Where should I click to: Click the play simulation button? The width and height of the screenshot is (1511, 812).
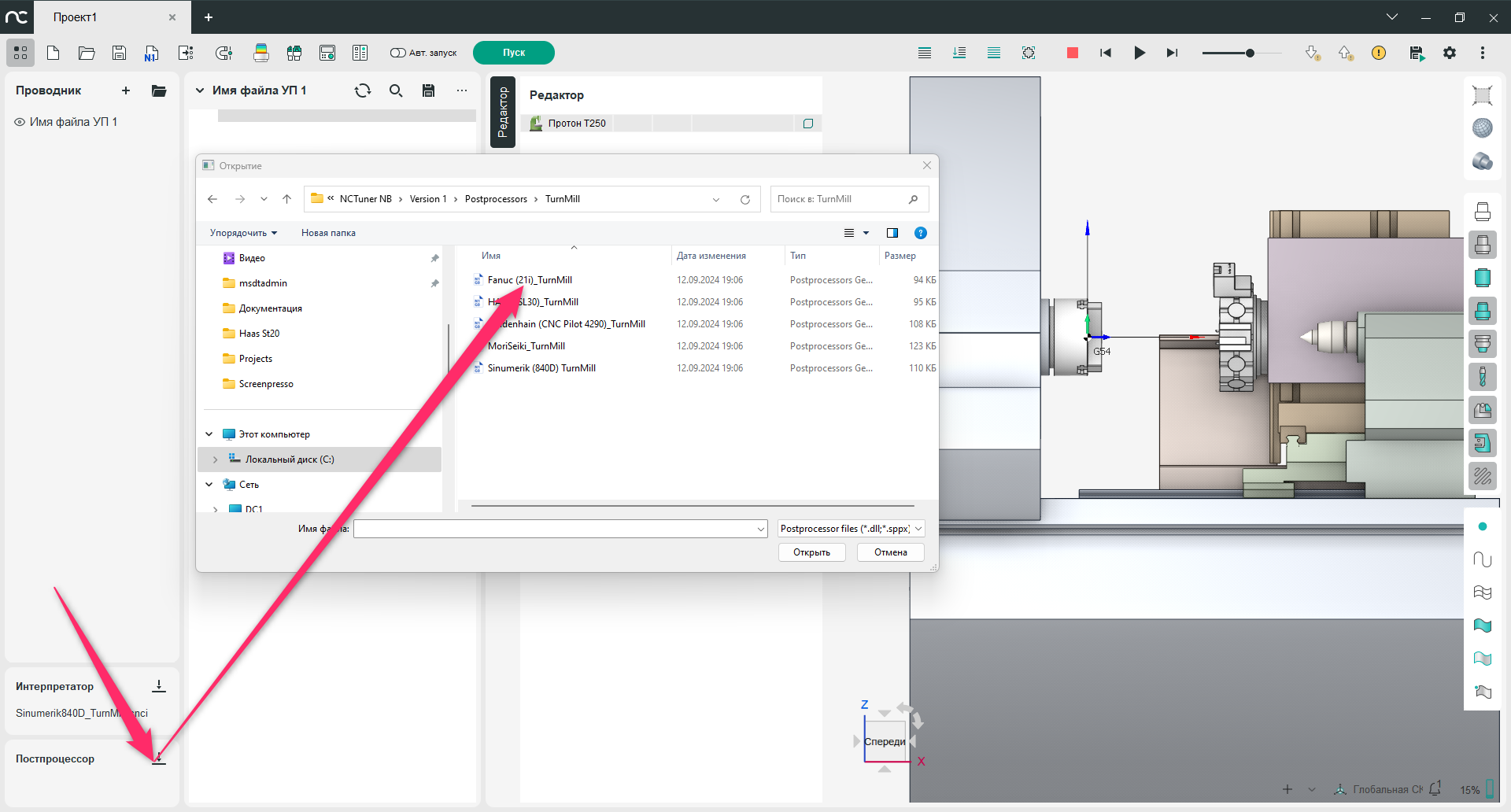[x=1139, y=53]
